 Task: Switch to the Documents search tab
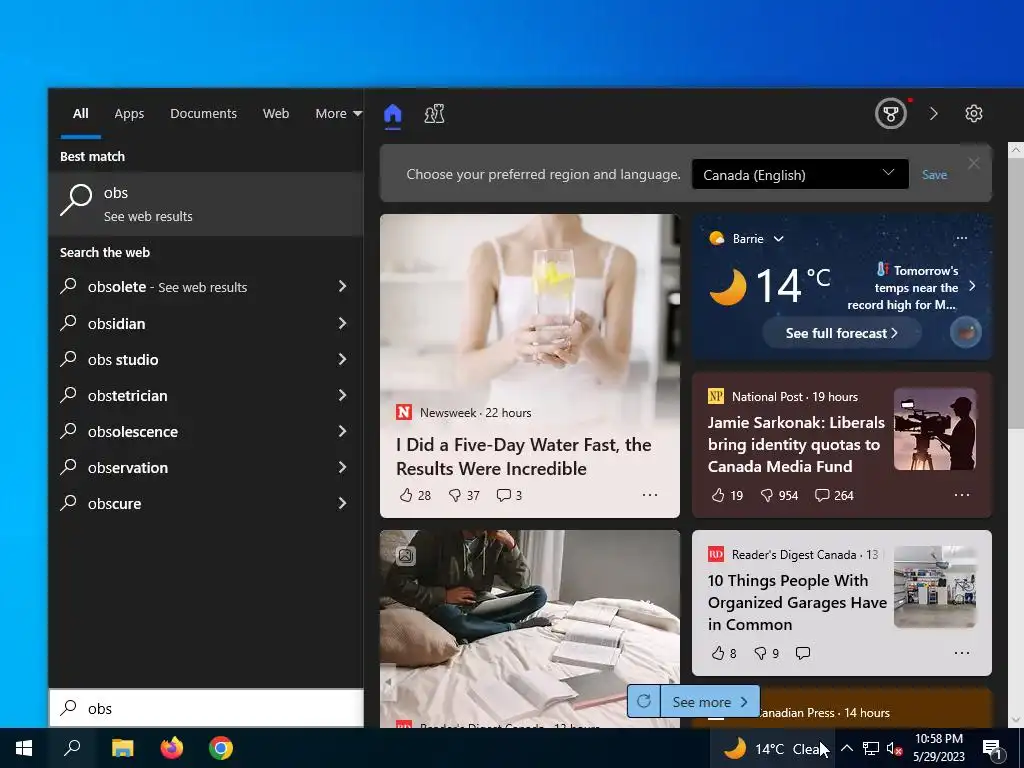click(x=203, y=114)
